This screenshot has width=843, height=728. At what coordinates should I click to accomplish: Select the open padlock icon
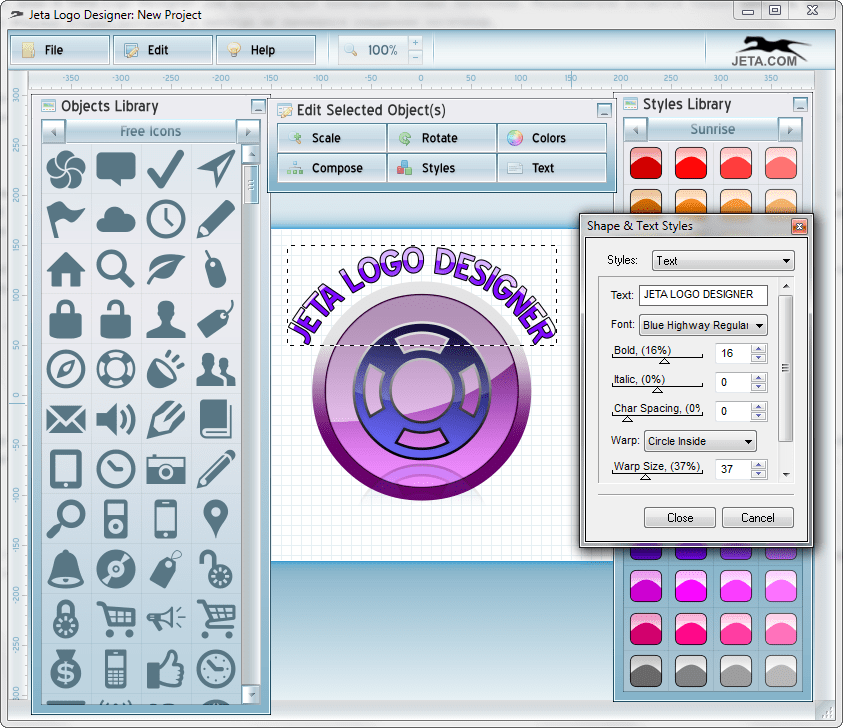coord(116,319)
